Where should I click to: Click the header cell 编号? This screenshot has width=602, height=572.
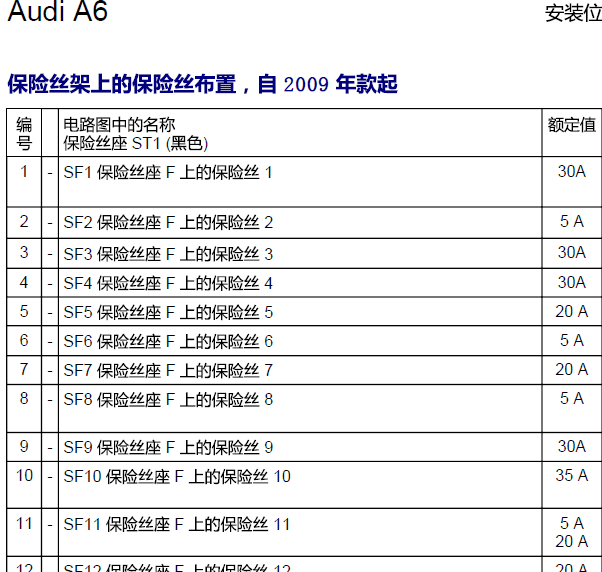coord(24,134)
